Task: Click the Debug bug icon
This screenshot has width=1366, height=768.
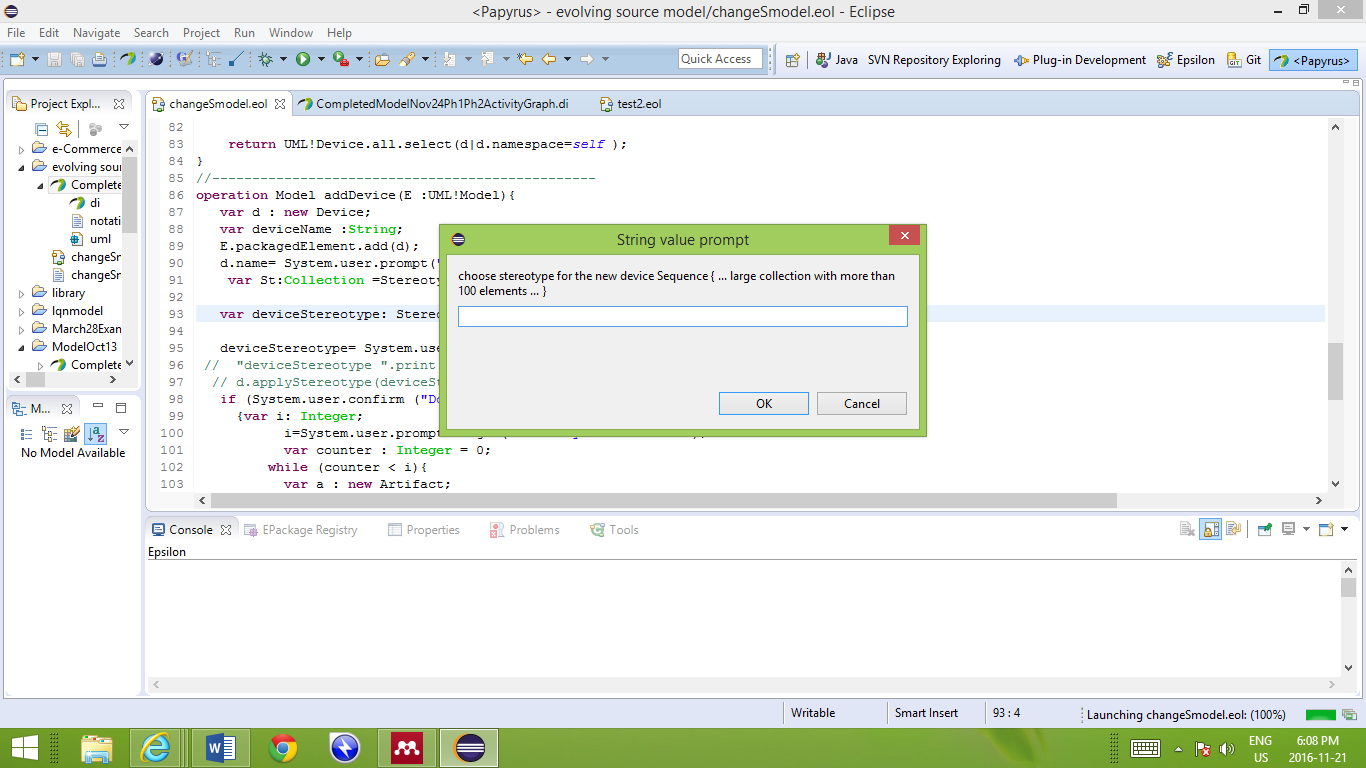Action: click(x=265, y=59)
